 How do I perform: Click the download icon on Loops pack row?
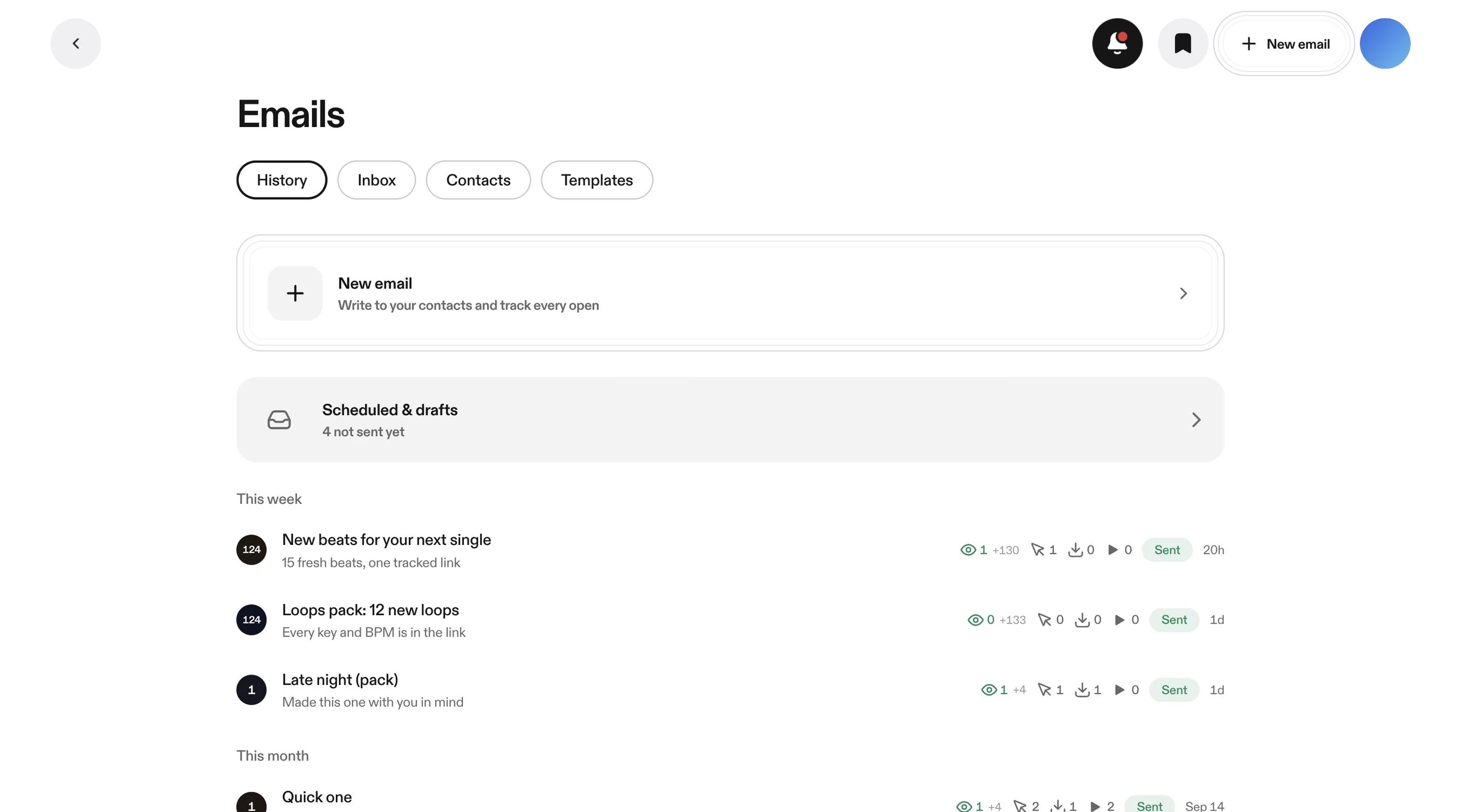(x=1082, y=620)
